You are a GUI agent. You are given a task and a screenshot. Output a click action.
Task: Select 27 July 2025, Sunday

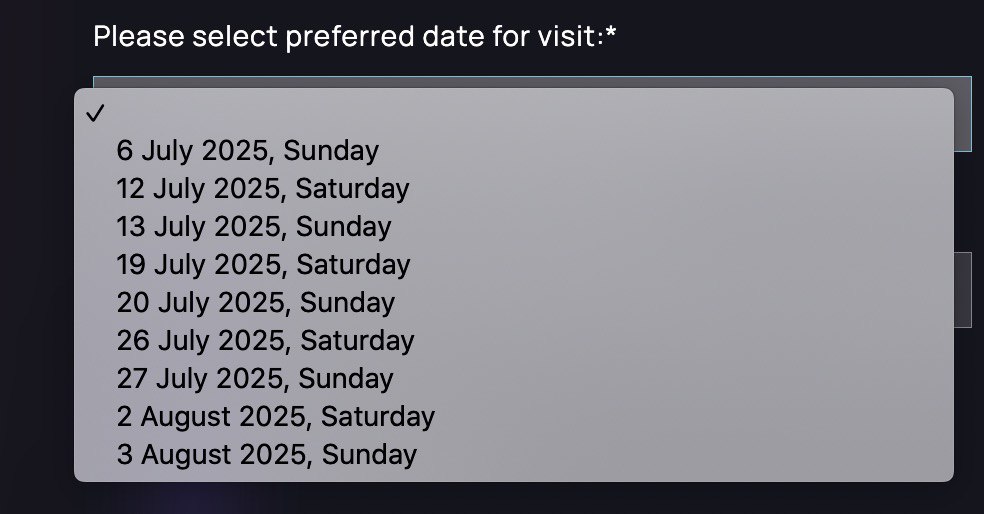coord(255,379)
